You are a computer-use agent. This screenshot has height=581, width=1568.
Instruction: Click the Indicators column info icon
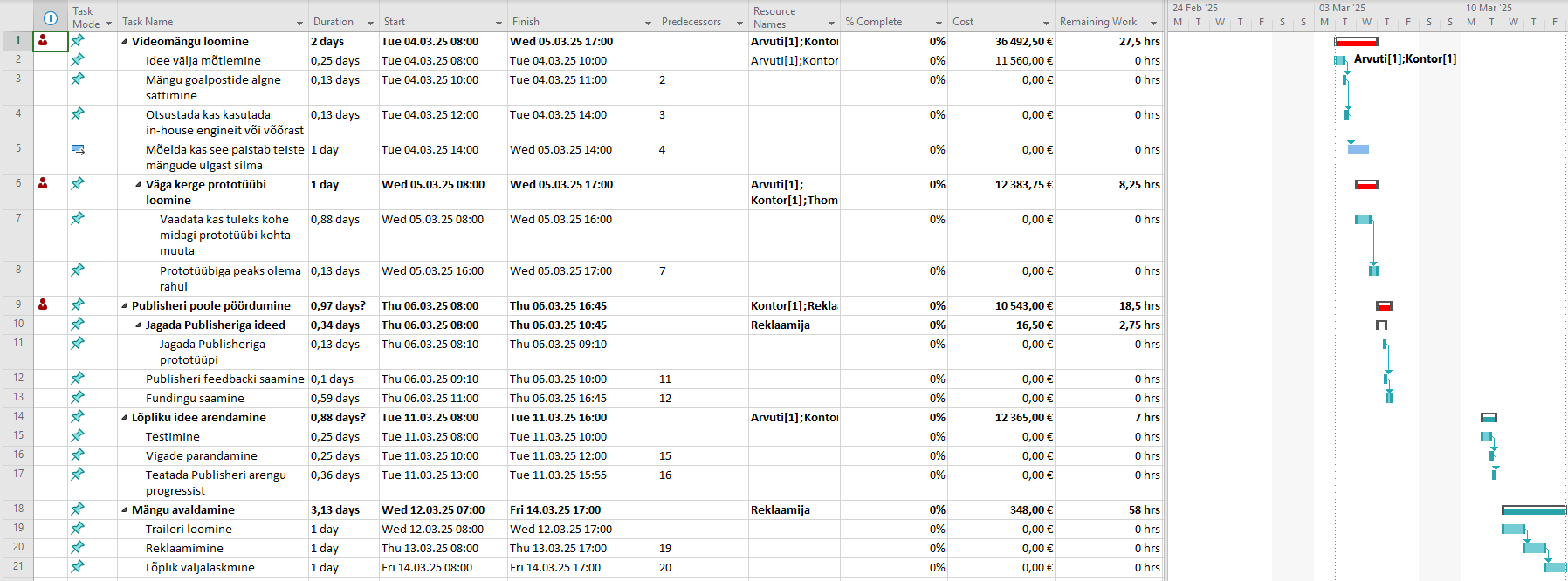click(50, 18)
